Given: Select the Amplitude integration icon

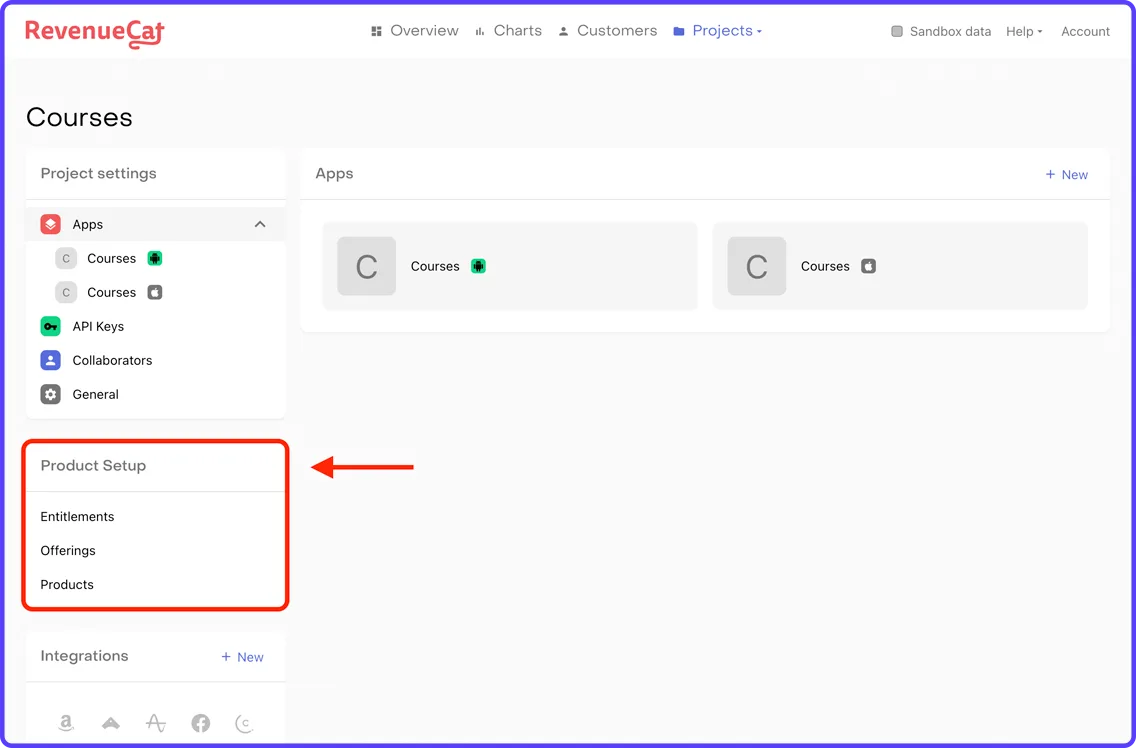Looking at the screenshot, I should click(156, 723).
